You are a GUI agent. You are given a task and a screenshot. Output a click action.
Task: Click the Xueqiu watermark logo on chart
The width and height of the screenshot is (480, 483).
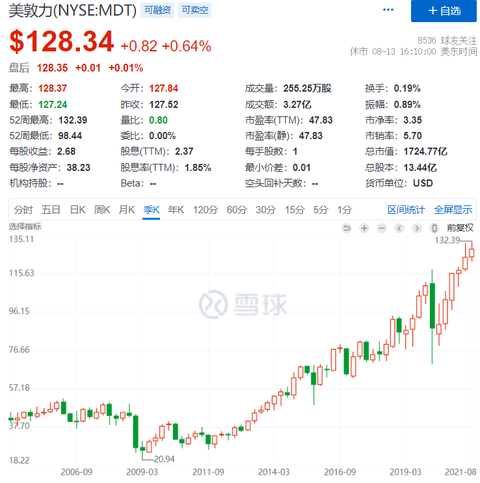[x=243, y=304]
